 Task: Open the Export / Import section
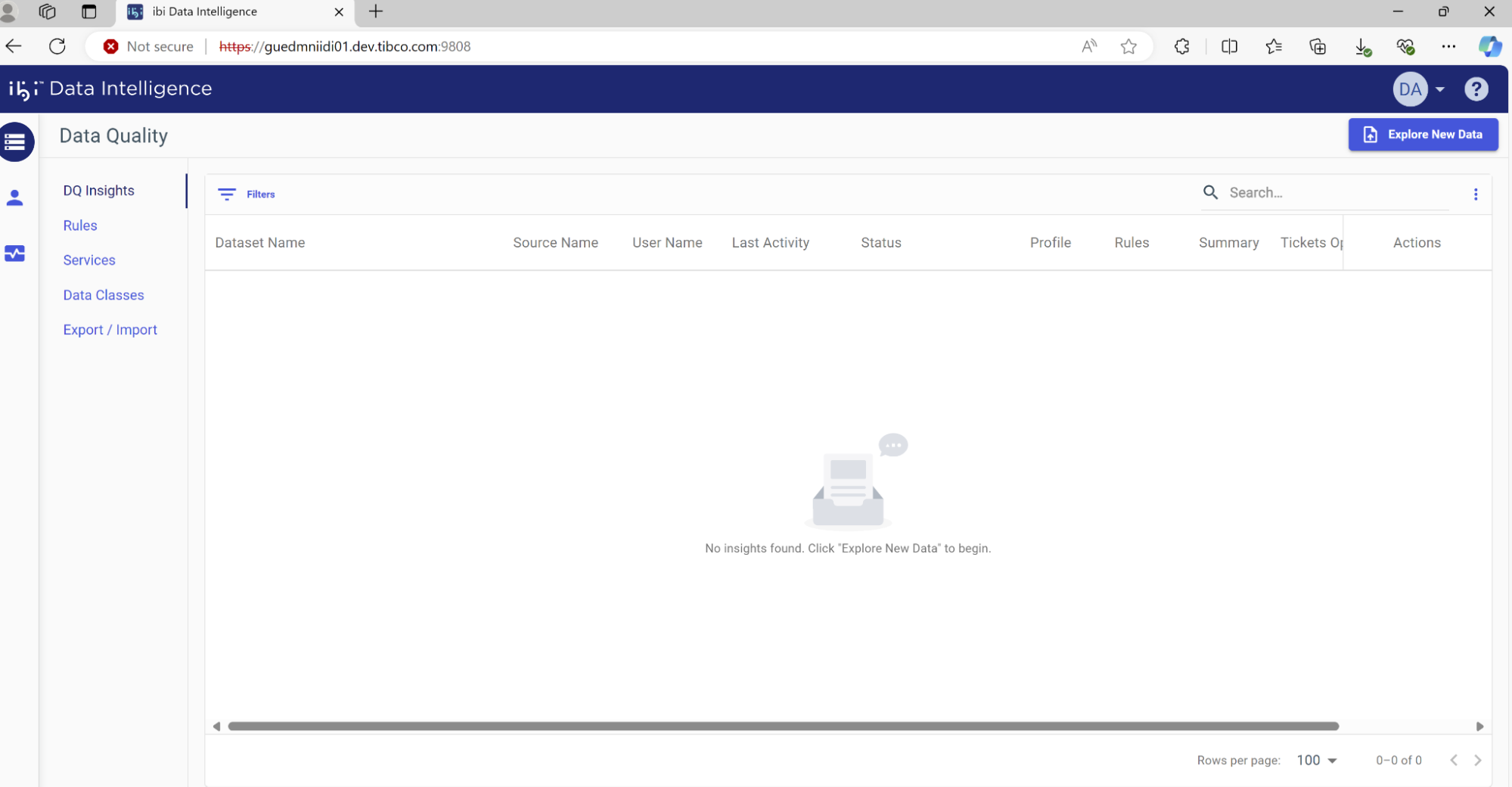pyautogui.click(x=110, y=330)
